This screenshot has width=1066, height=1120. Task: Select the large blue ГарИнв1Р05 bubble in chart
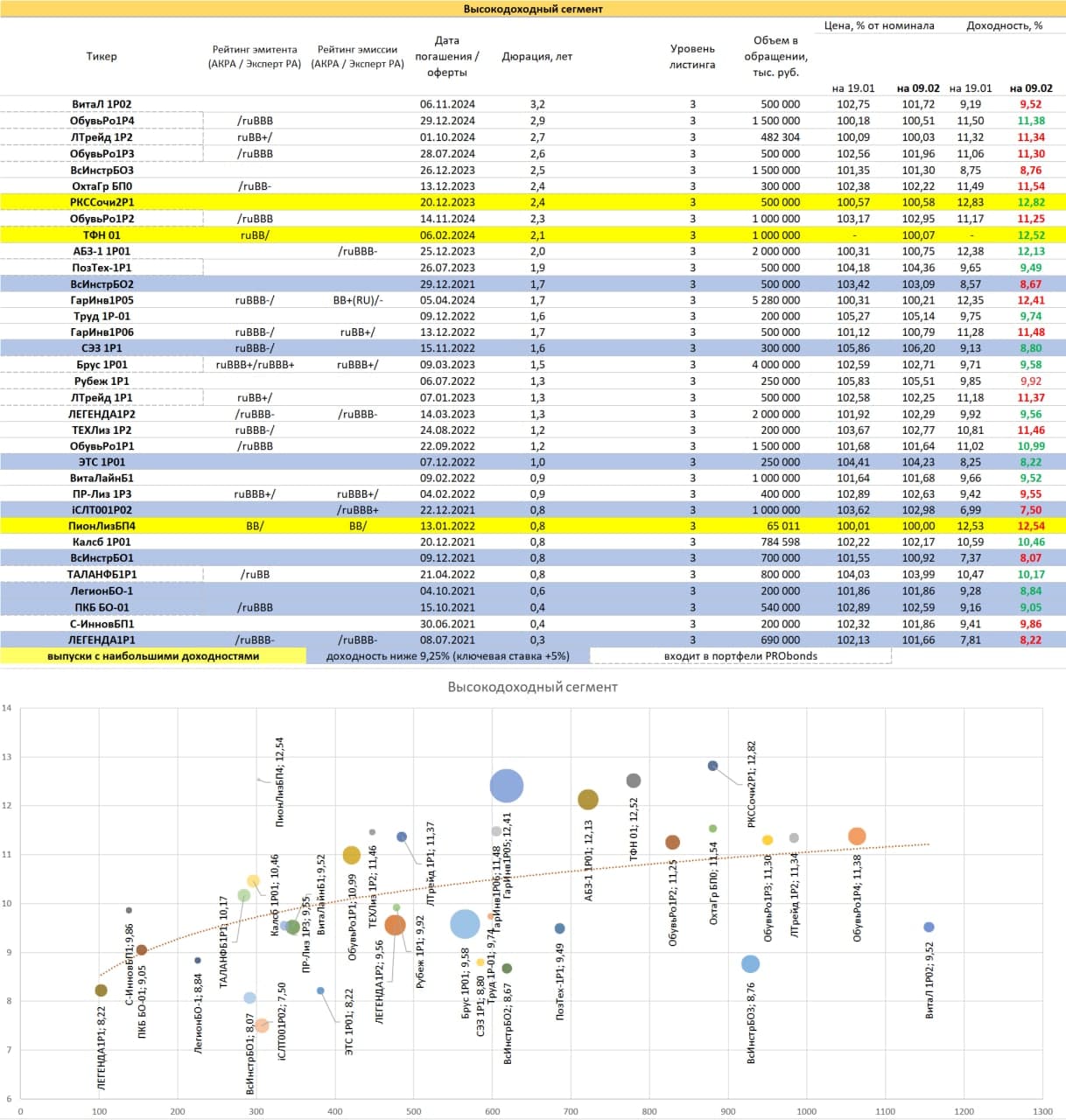point(506,786)
